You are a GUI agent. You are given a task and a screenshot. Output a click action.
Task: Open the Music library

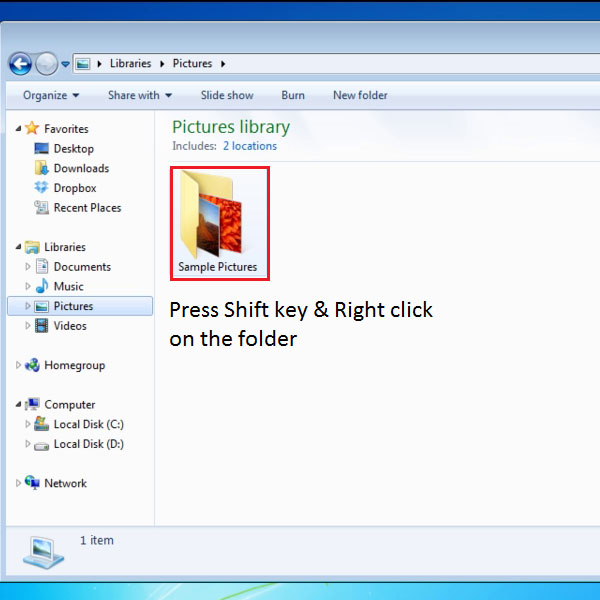(x=68, y=286)
